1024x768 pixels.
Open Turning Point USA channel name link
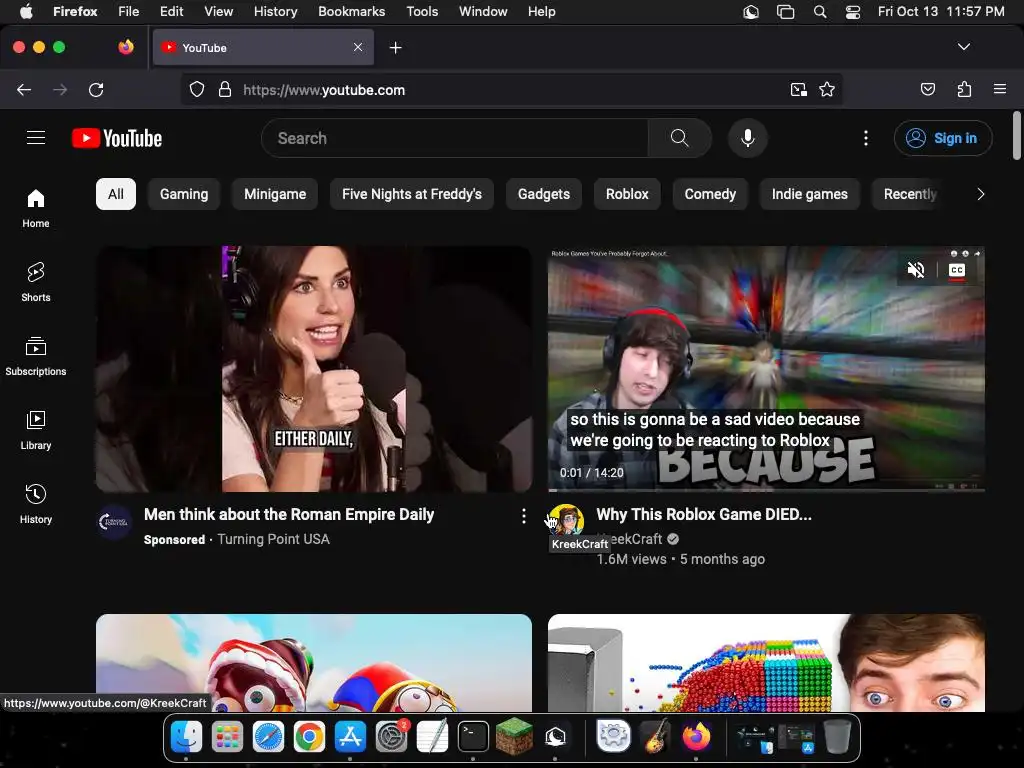coord(273,539)
